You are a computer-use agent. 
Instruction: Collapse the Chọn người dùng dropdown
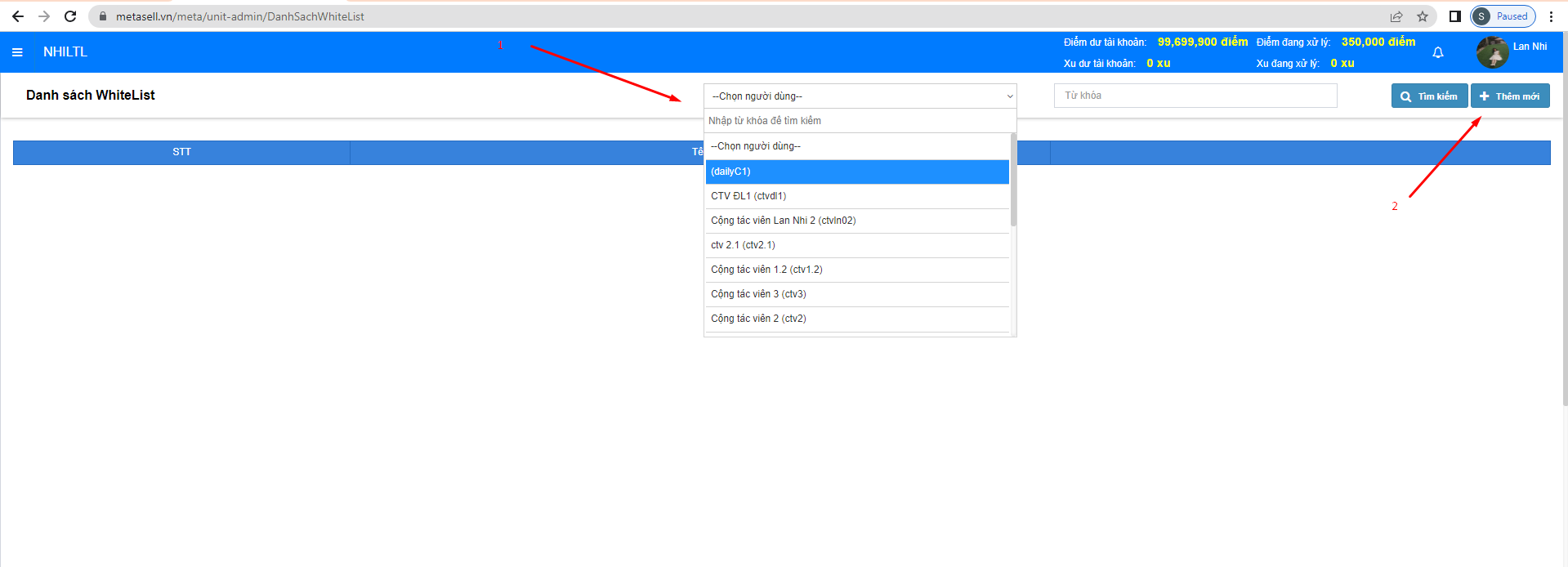pos(860,96)
